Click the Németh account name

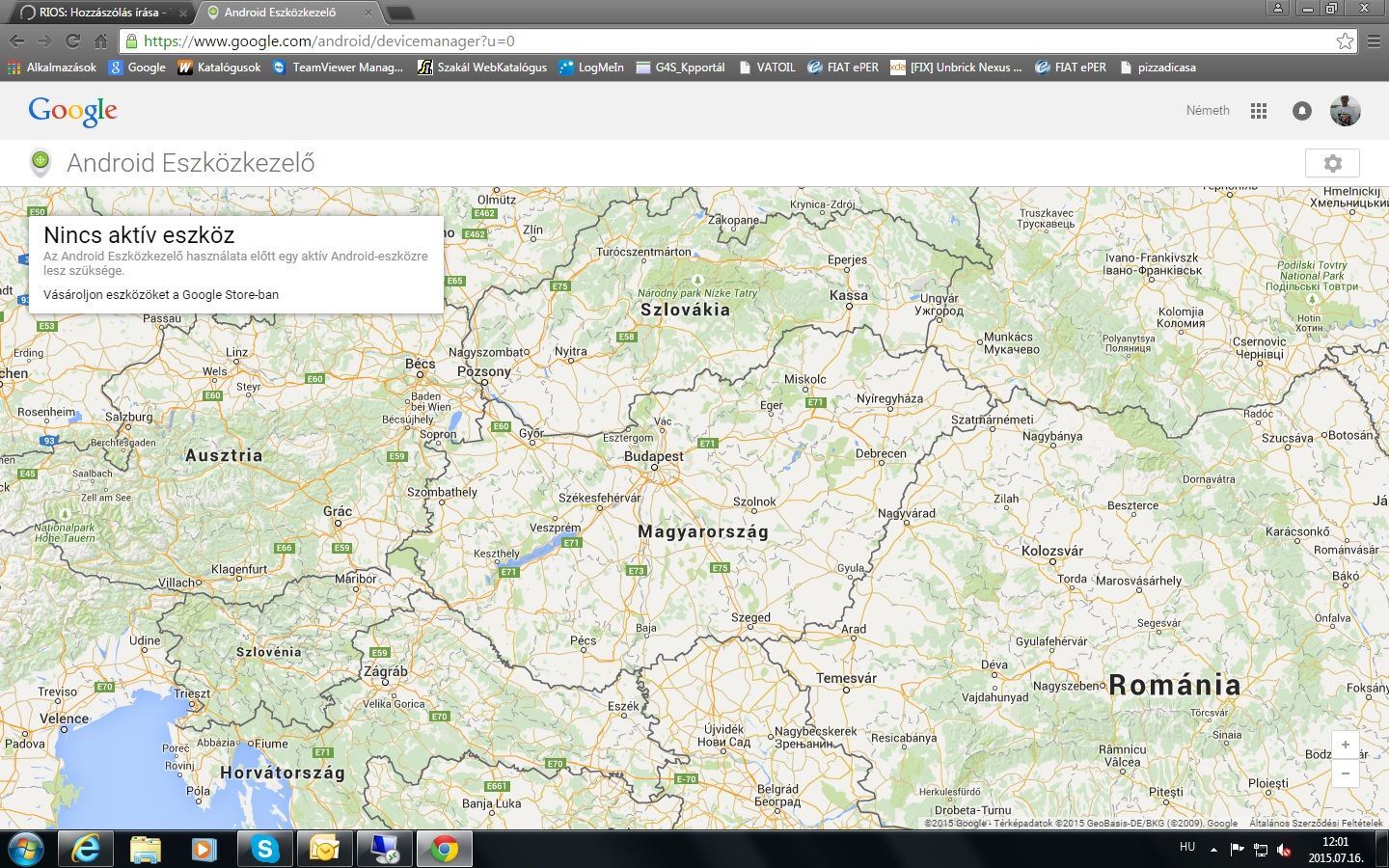pyautogui.click(x=1208, y=111)
